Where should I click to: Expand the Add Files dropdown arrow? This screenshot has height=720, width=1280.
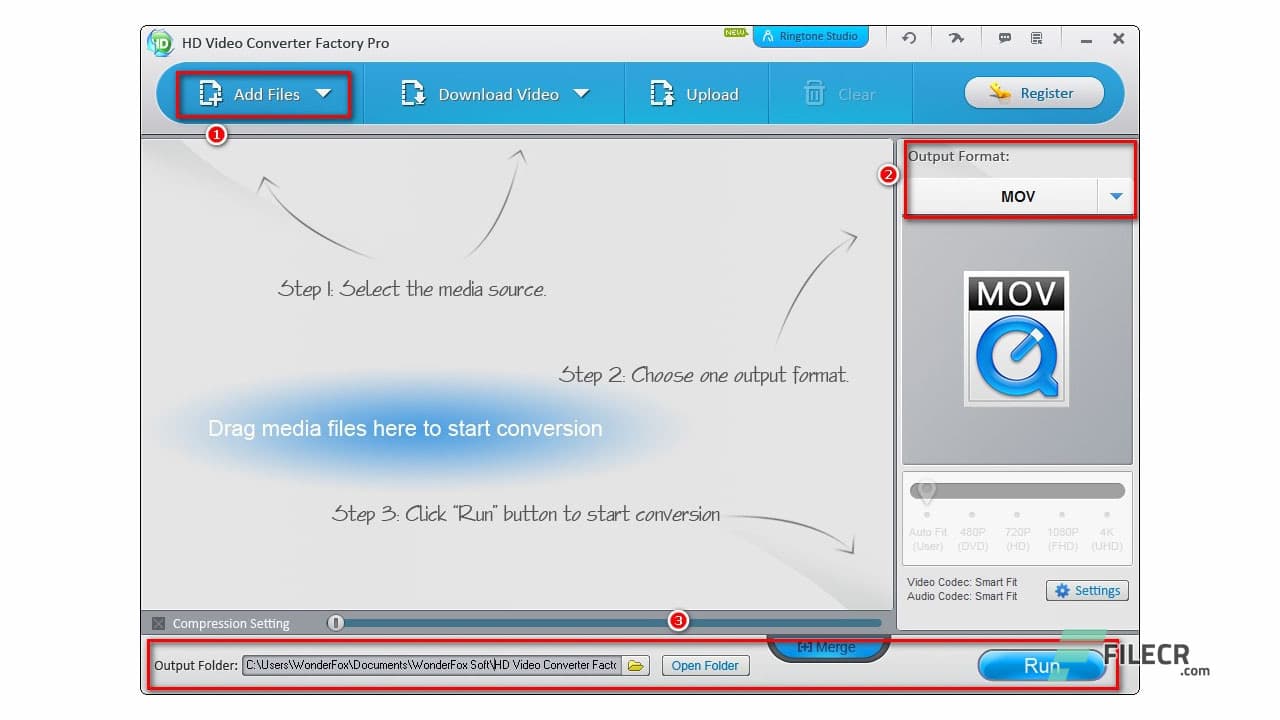pyautogui.click(x=323, y=93)
